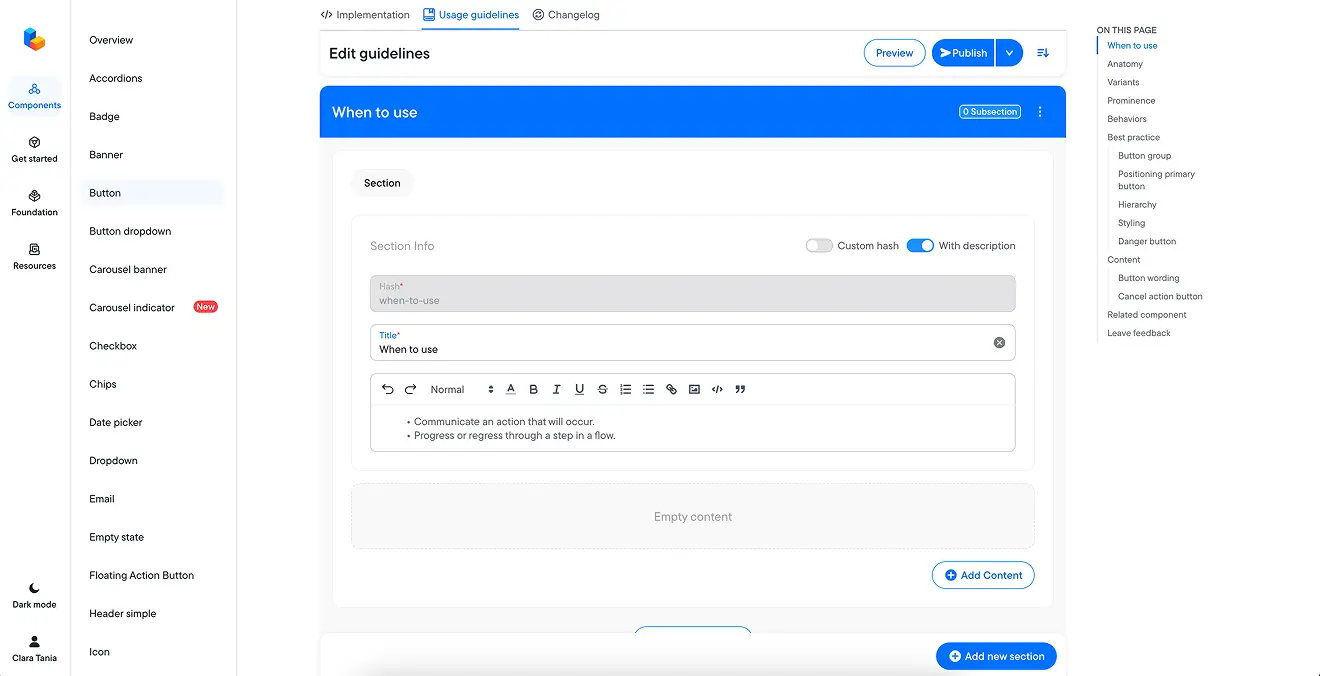Click the 0 Subsection badge
Image resolution: width=1320 pixels, height=676 pixels.
pos(990,112)
